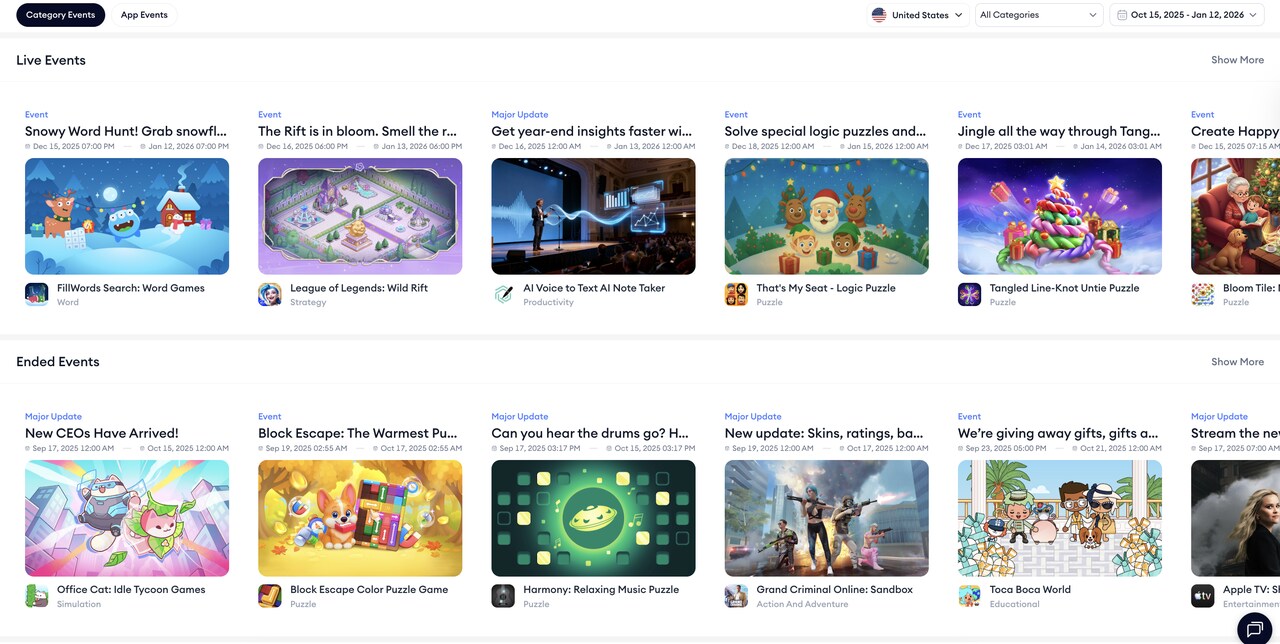1280x644 pixels.
Task: Click the League of Legends: Wild Rift icon
Action: click(270, 294)
